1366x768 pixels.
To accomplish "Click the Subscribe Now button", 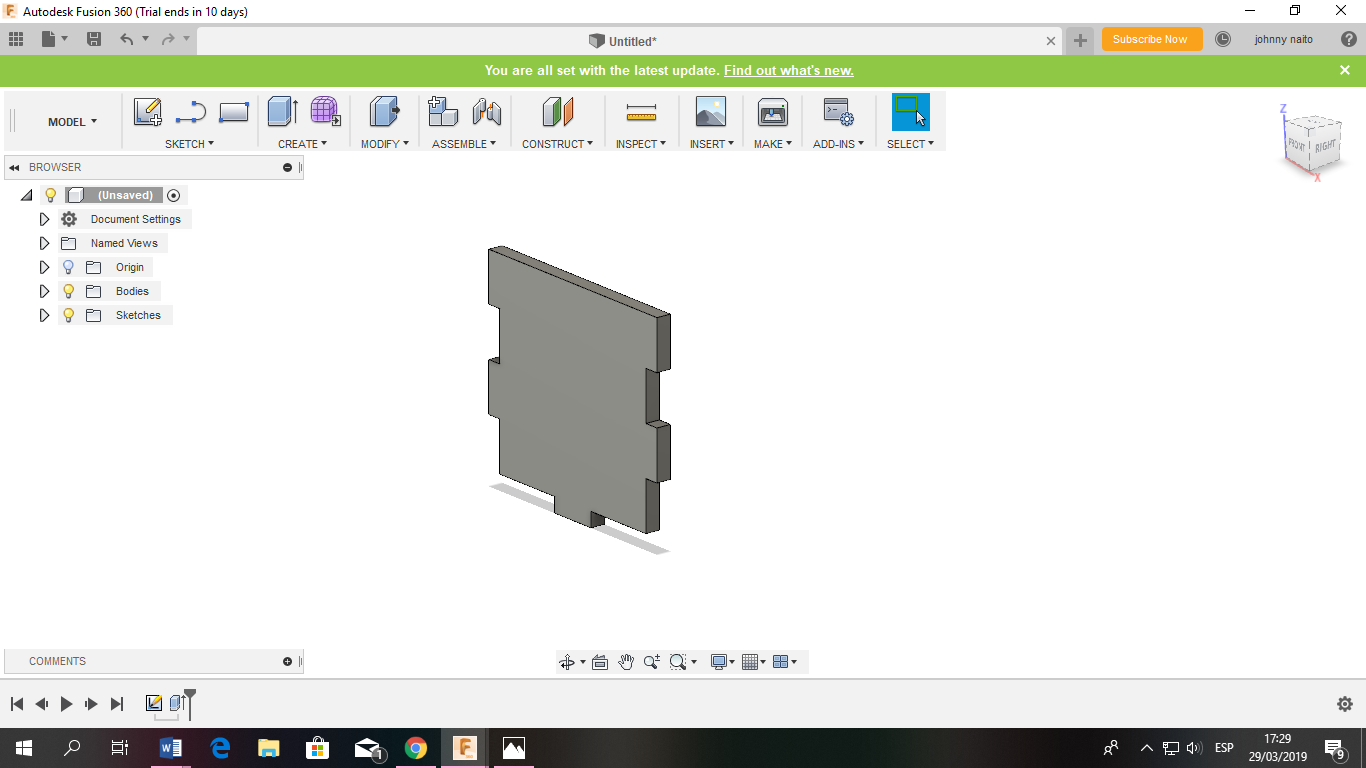I will coord(1150,39).
